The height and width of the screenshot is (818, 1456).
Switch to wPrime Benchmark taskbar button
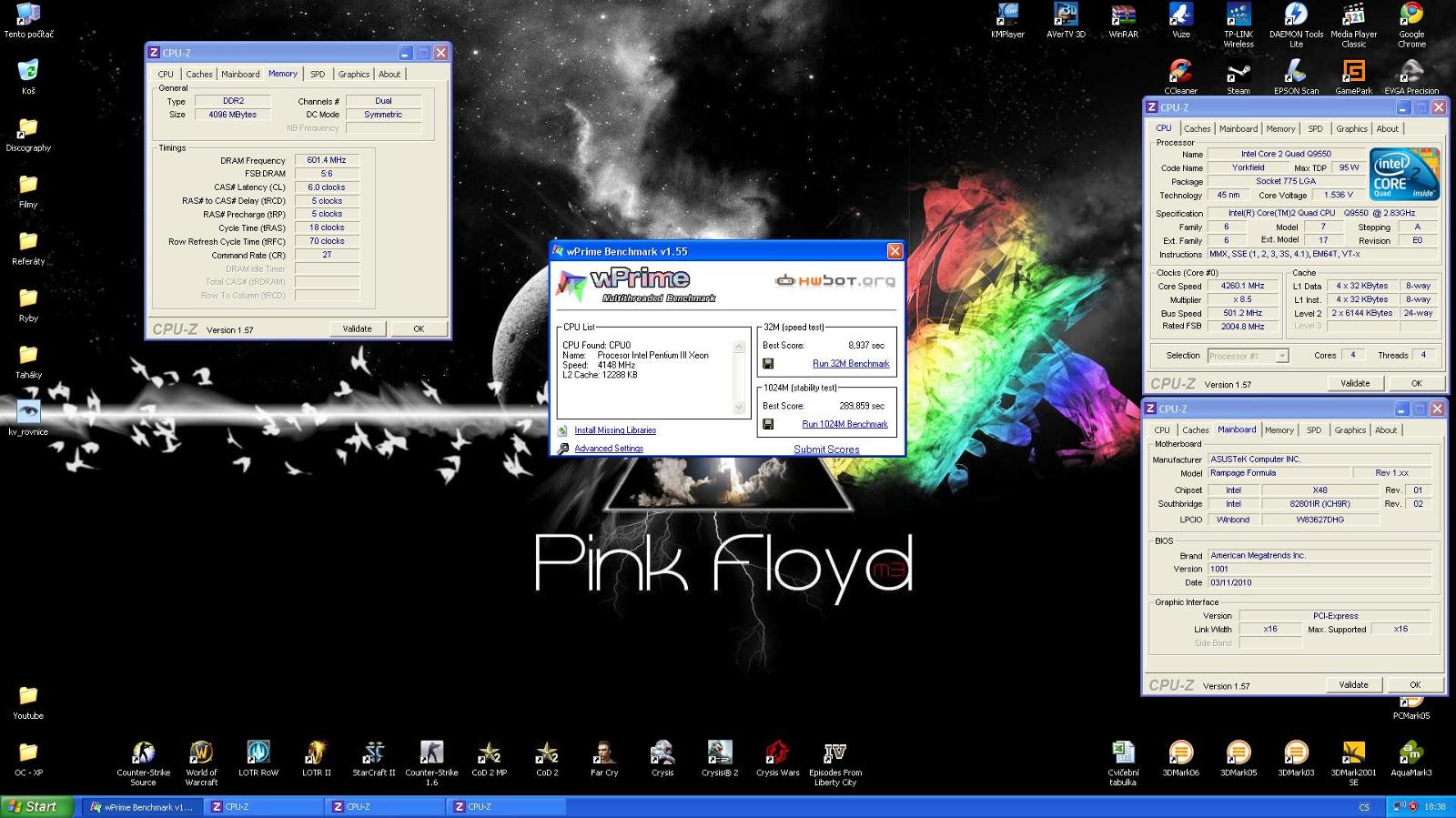141,807
